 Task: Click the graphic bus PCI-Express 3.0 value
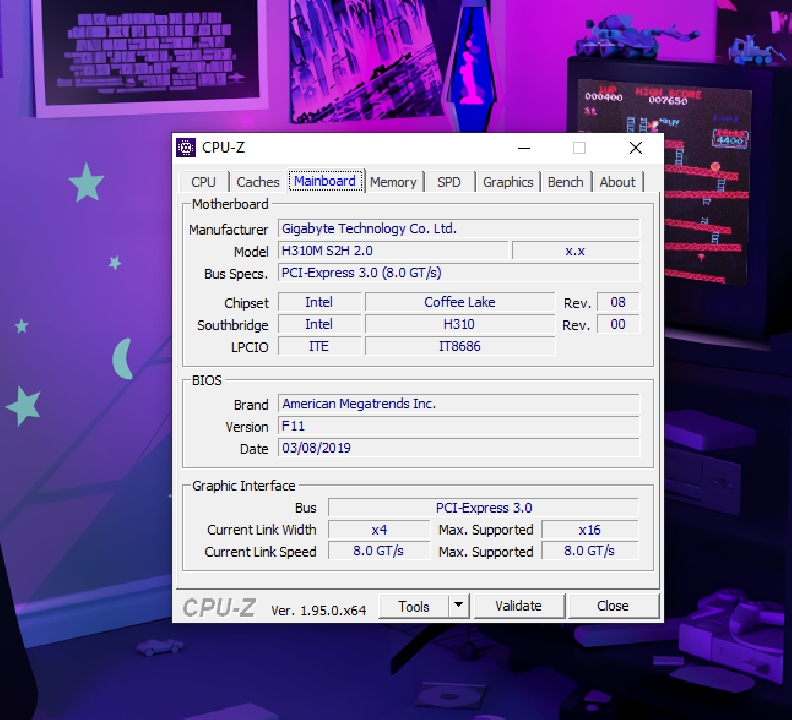point(483,508)
